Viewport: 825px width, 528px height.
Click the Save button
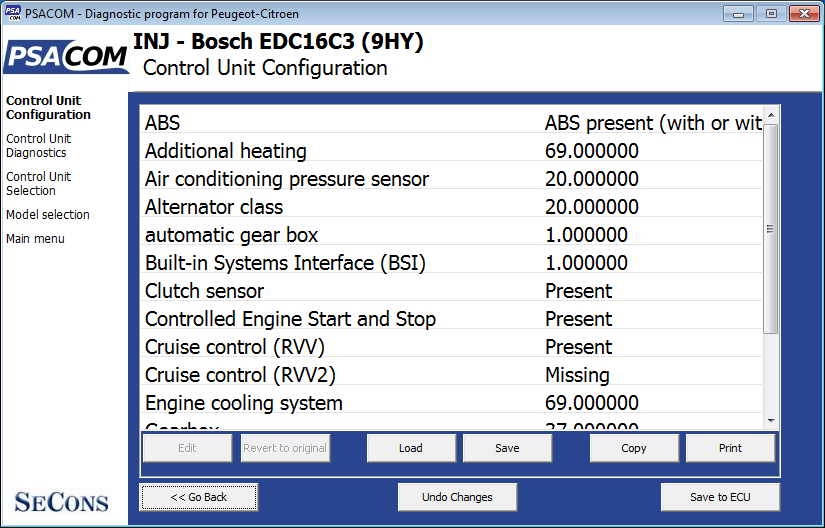tap(507, 448)
